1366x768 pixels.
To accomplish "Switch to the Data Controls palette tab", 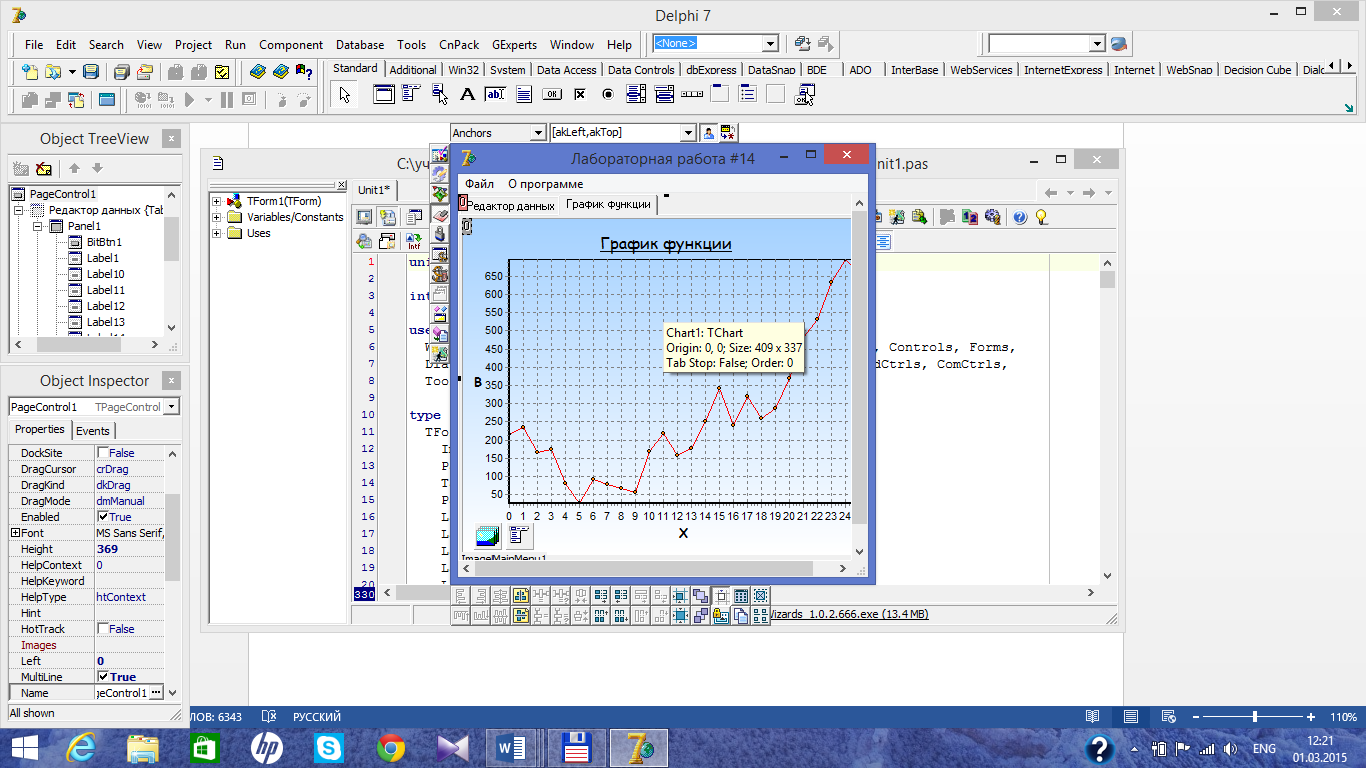I will click(641, 70).
